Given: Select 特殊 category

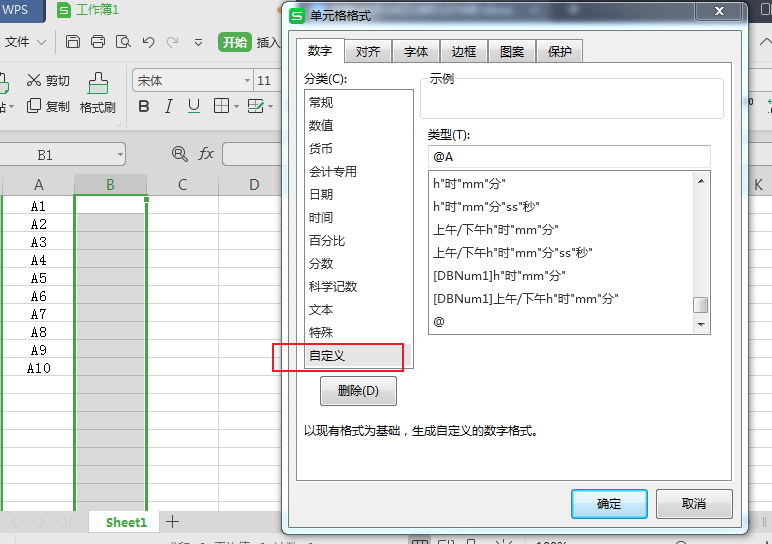Looking at the screenshot, I should (x=358, y=333).
